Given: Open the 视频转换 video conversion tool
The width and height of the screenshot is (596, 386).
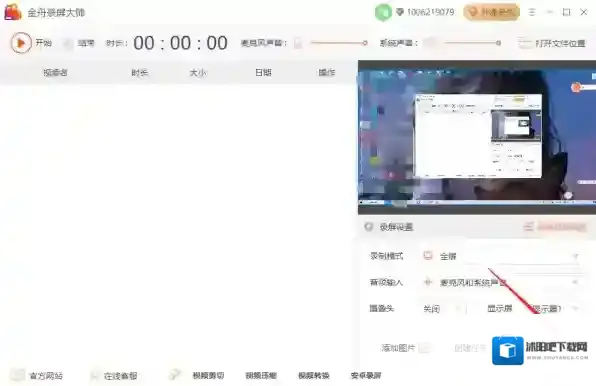Looking at the screenshot, I should click(x=314, y=375).
